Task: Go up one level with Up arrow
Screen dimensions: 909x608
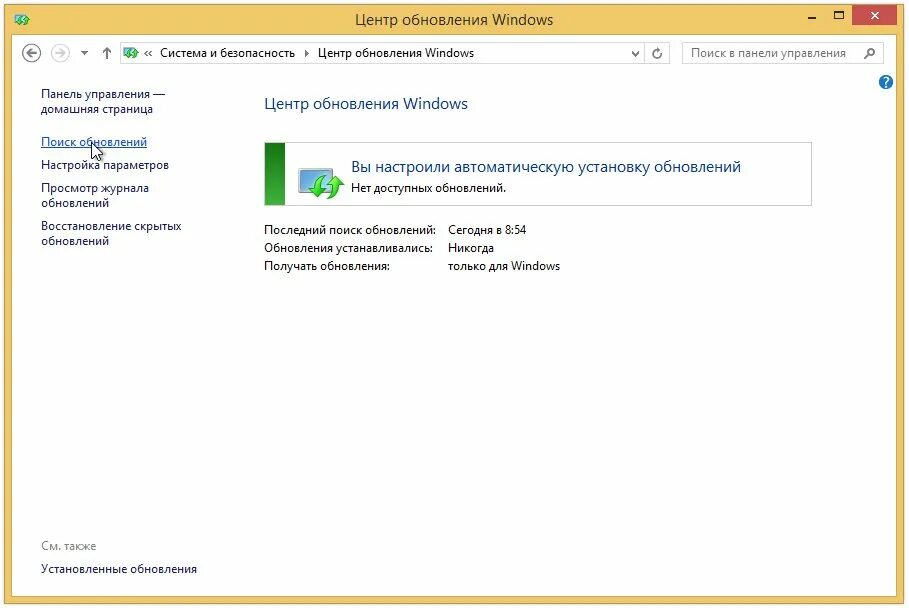Action: coord(107,53)
